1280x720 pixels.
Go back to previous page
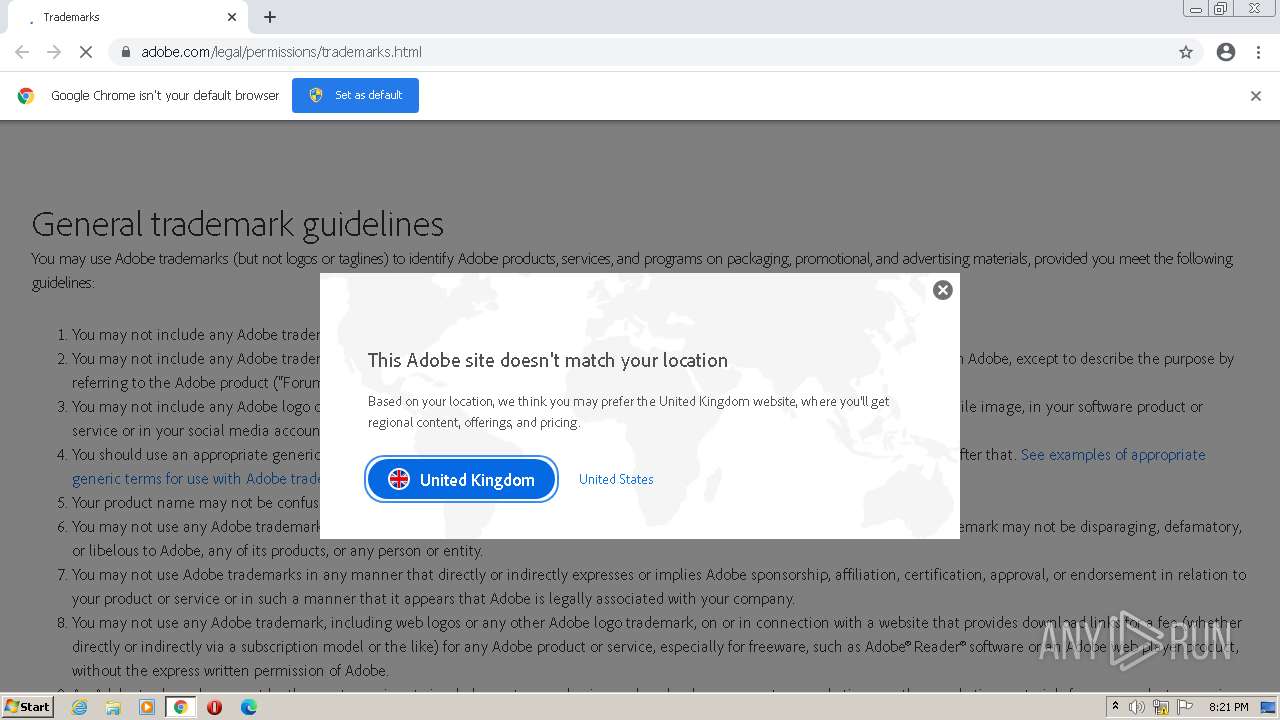22,52
